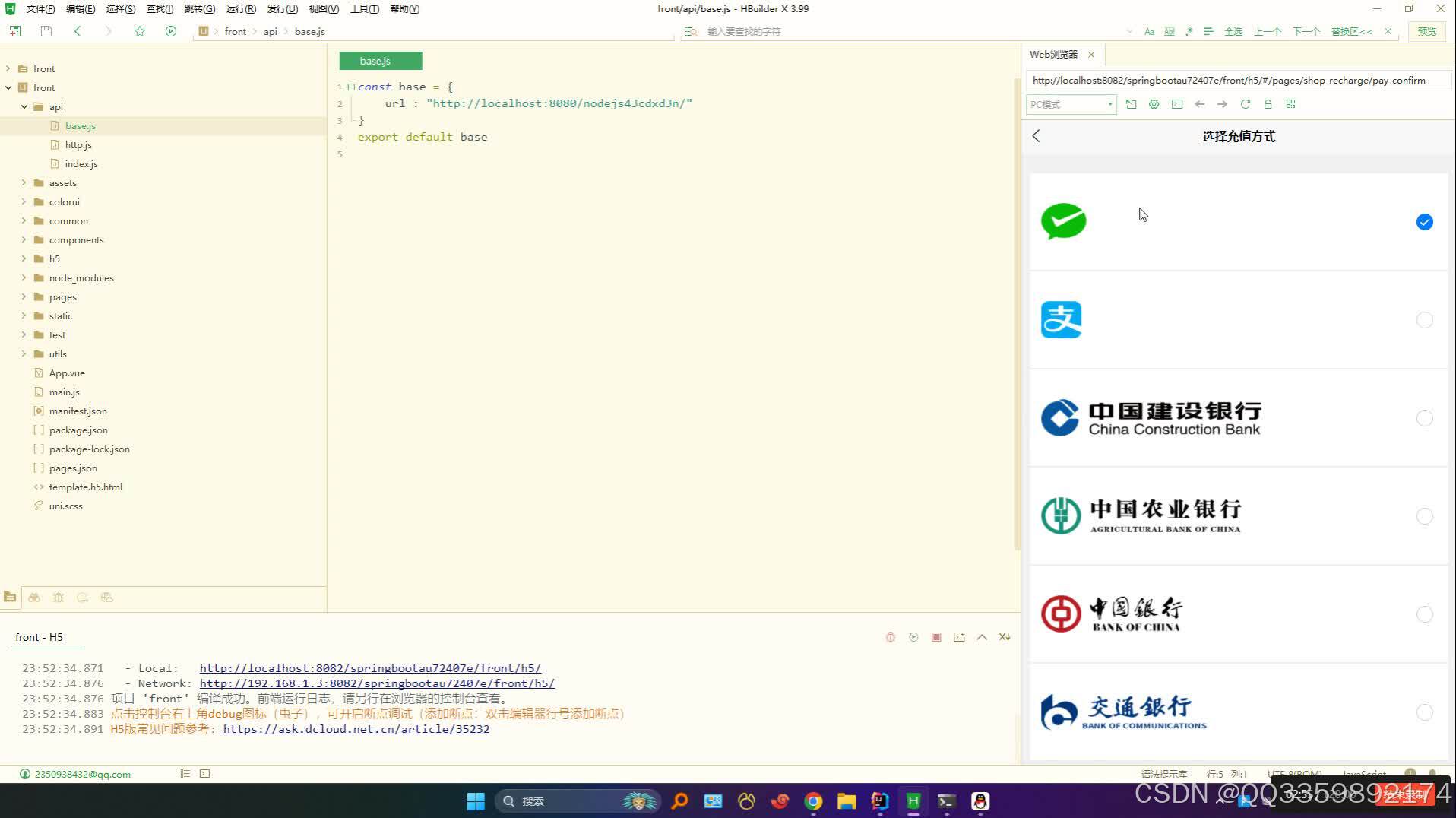The height and width of the screenshot is (818, 1456).
Task: Expand the colorui folder
Action: 24,201
